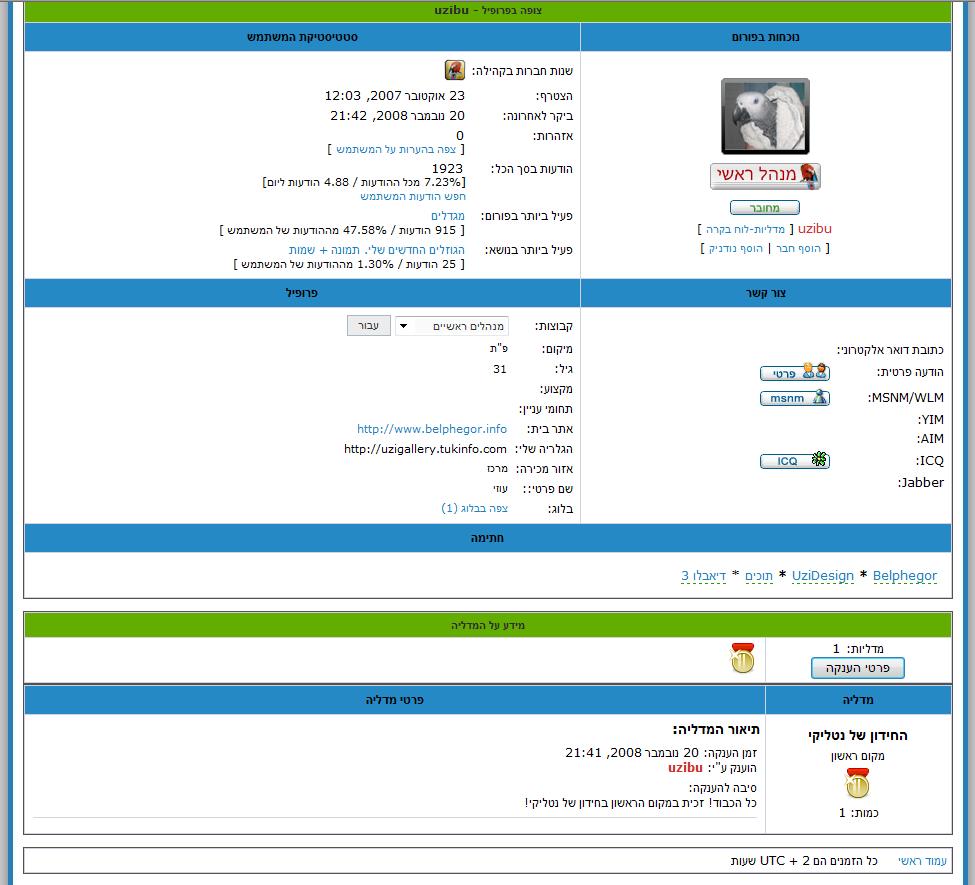Click the medal icon in medal info row
975x885 pixels.
click(x=743, y=658)
